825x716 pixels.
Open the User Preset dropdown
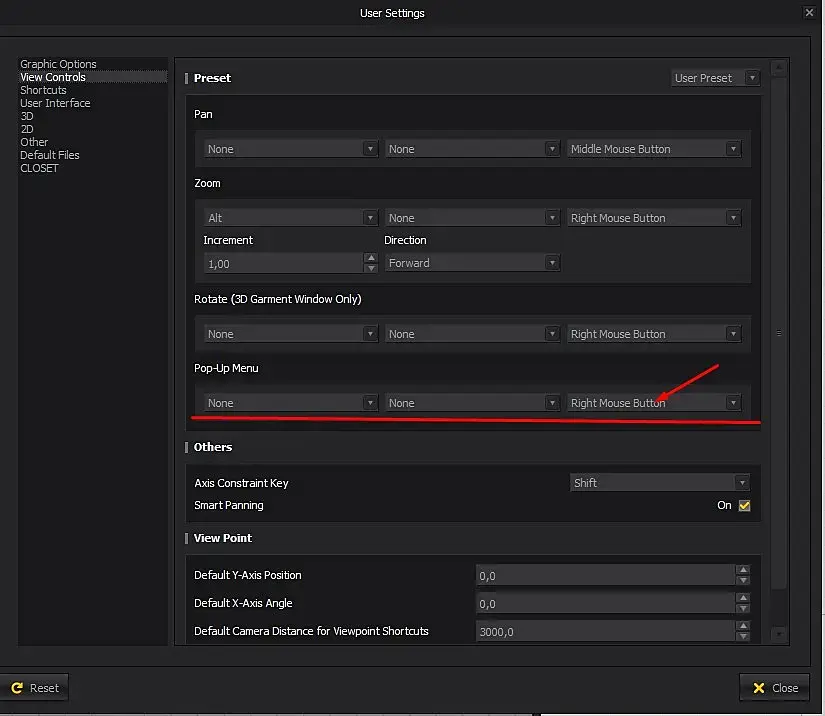tap(715, 78)
